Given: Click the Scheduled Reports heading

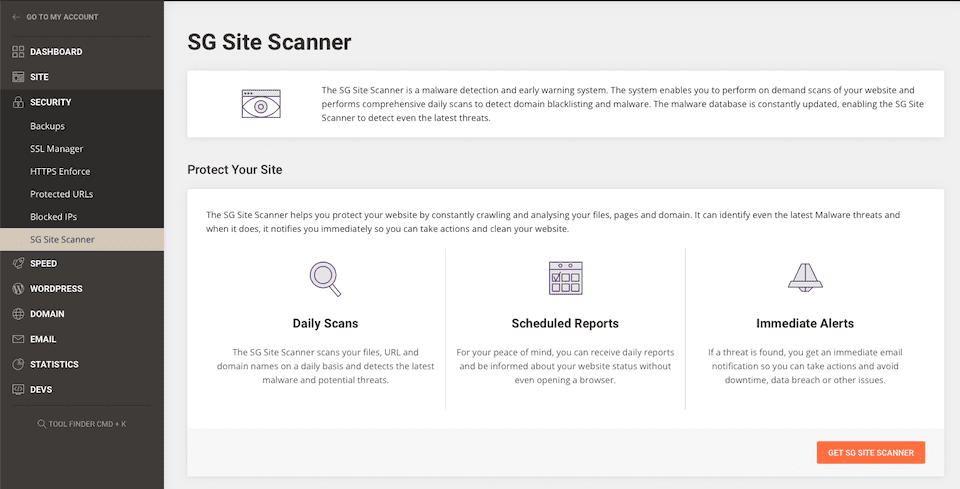Looking at the screenshot, I should coord(565,324).
